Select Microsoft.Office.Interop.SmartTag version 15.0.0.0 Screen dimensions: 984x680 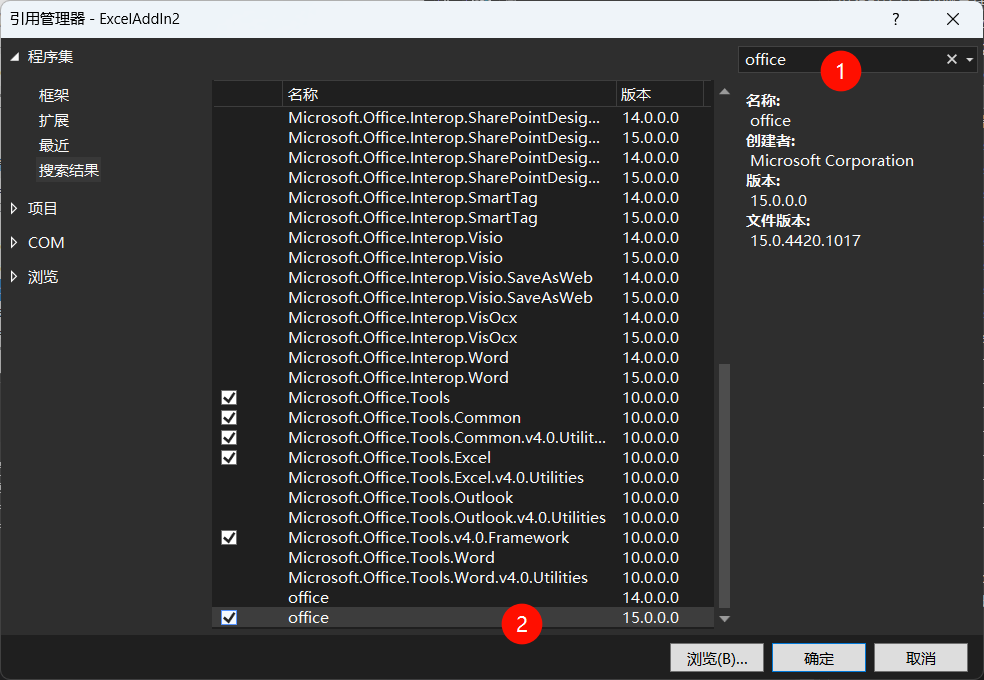463,218
